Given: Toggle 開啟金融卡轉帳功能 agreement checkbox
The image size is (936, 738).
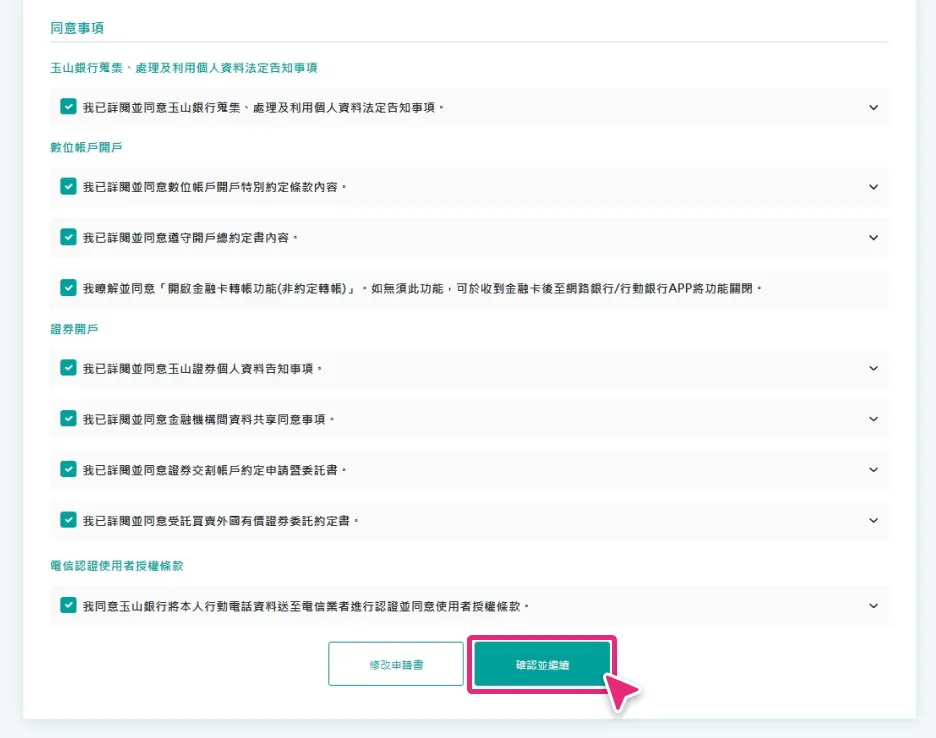Looking at the screenshot, I should [68, 288].
